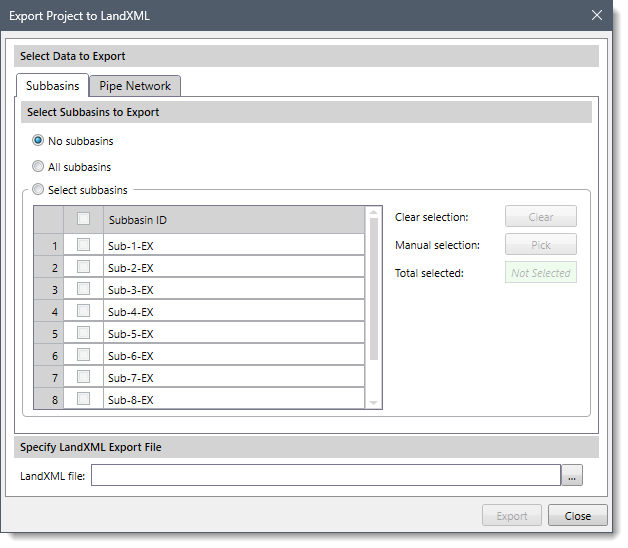Select the checkbox for Sub-8-EX
Image resolution: width=628 pixels, height=548 pixels.
pyautogui.click(x=84, y=399)
